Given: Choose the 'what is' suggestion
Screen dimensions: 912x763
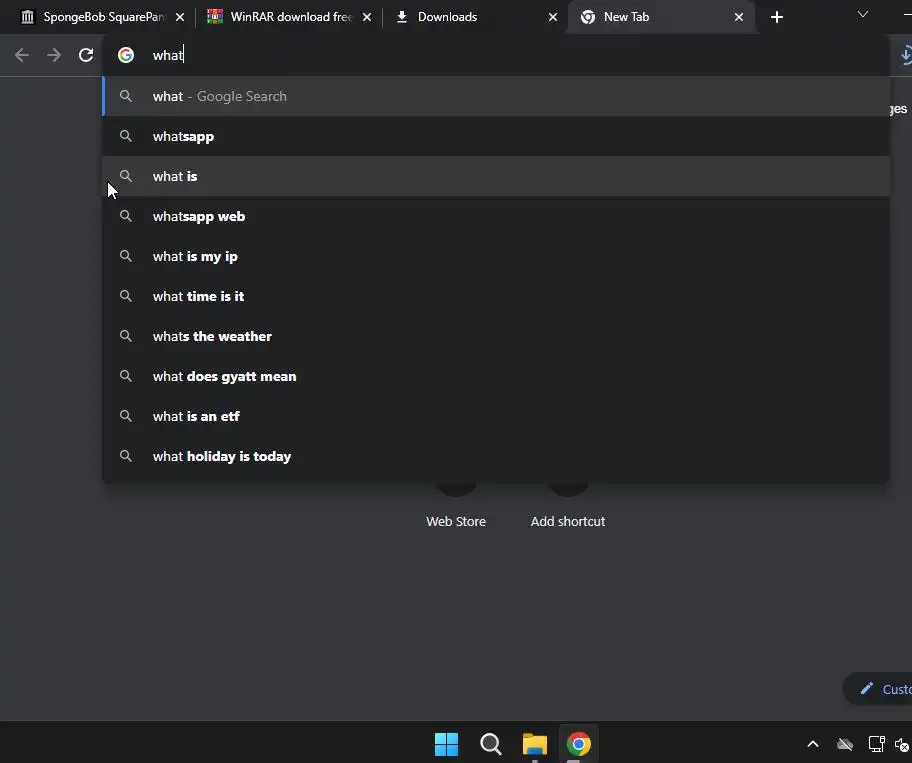Looking at the screenshot, I should click(x=496, y=176).
